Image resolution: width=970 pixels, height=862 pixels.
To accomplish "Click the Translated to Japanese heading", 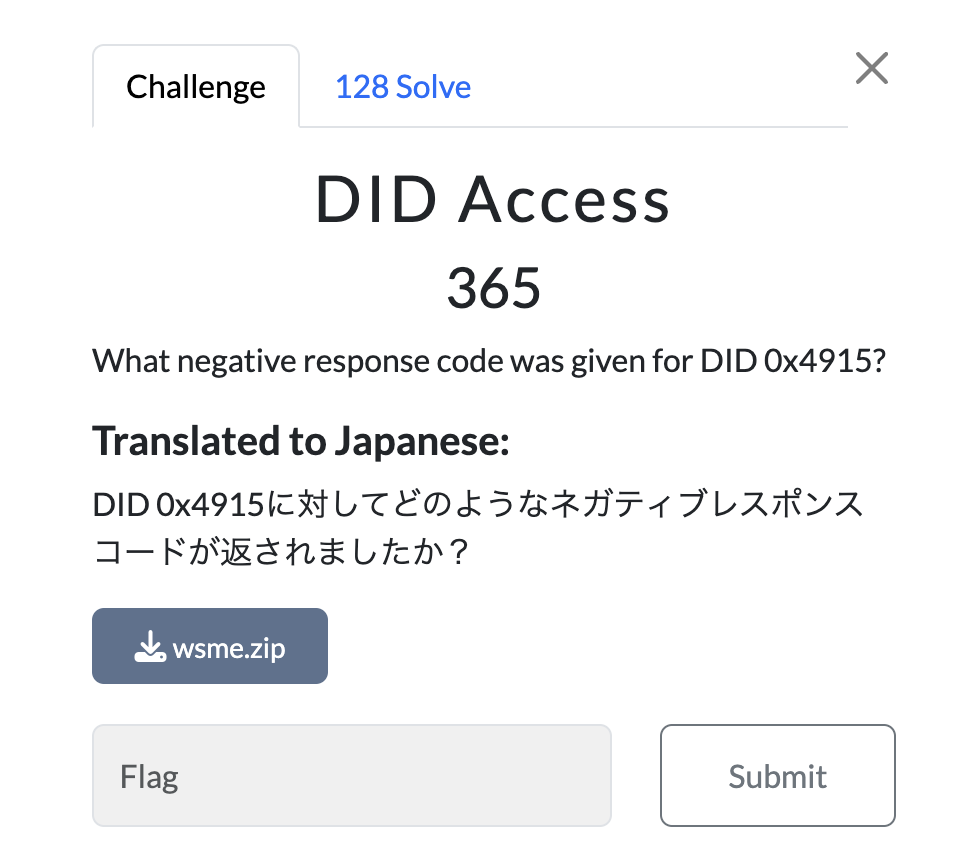I will point(301,441).
